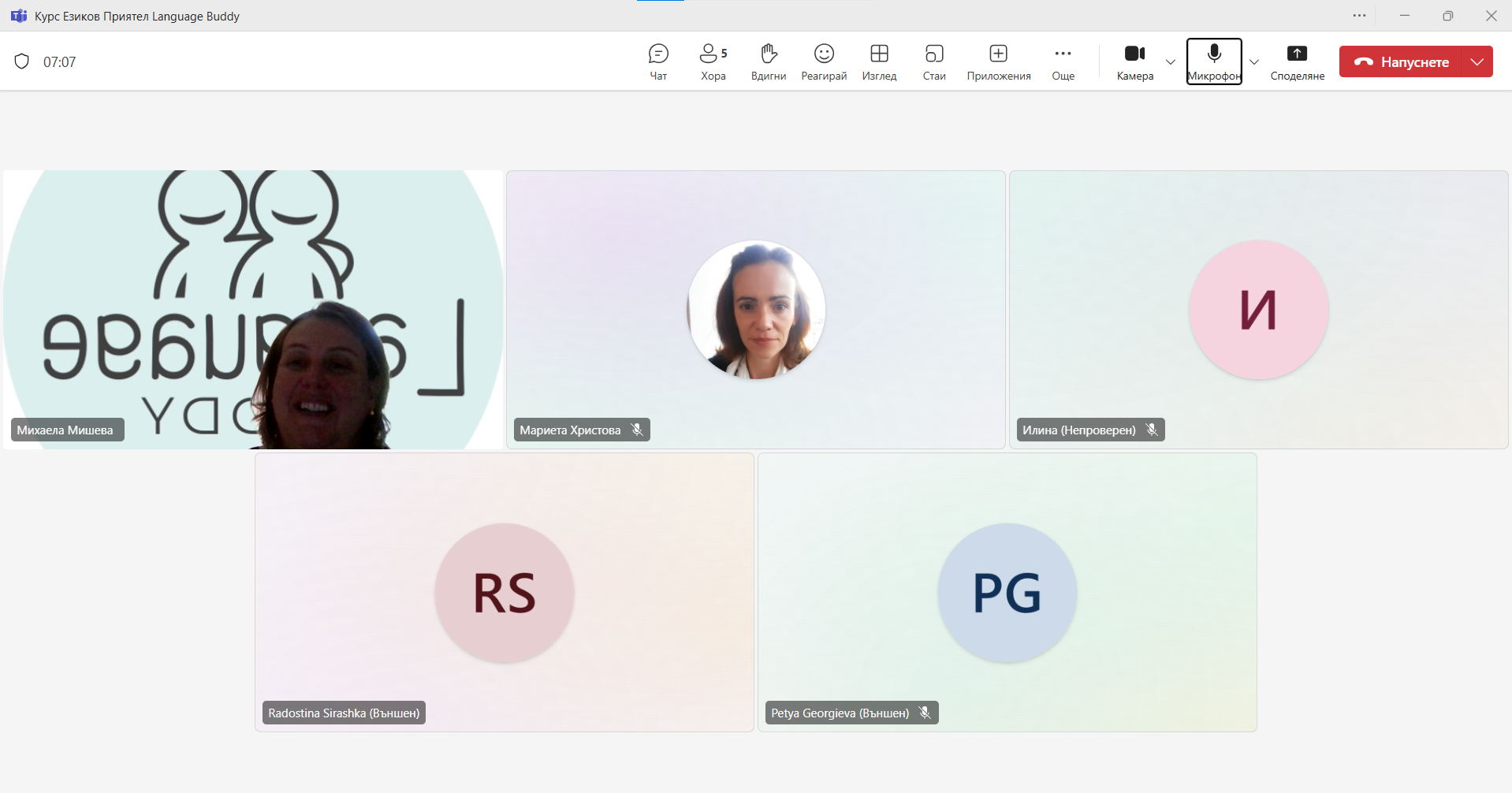Open the Чат panel
The width and height of the screenshot is (1512, 793).
coord(658,61)
